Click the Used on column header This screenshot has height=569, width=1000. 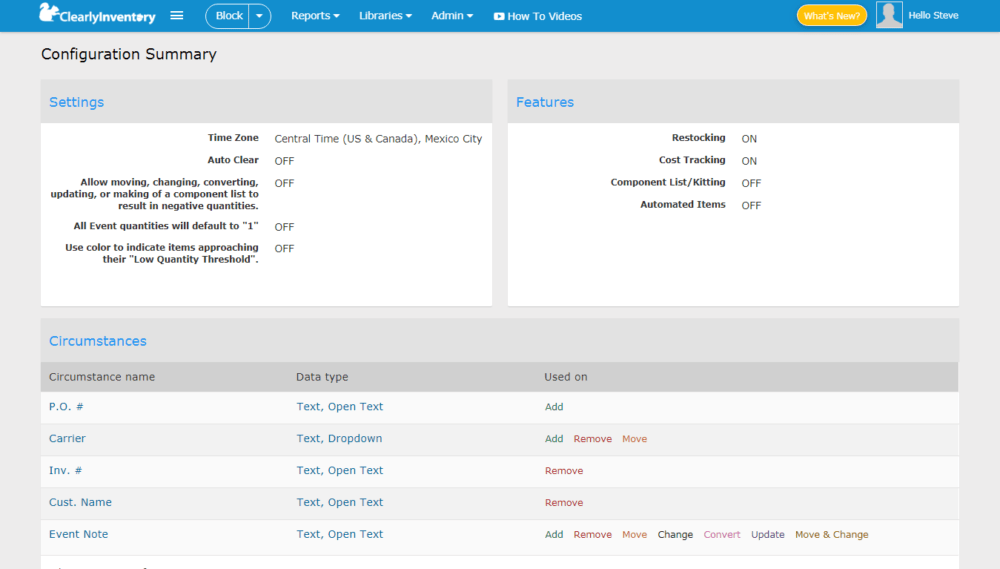(x=566, y=376)
